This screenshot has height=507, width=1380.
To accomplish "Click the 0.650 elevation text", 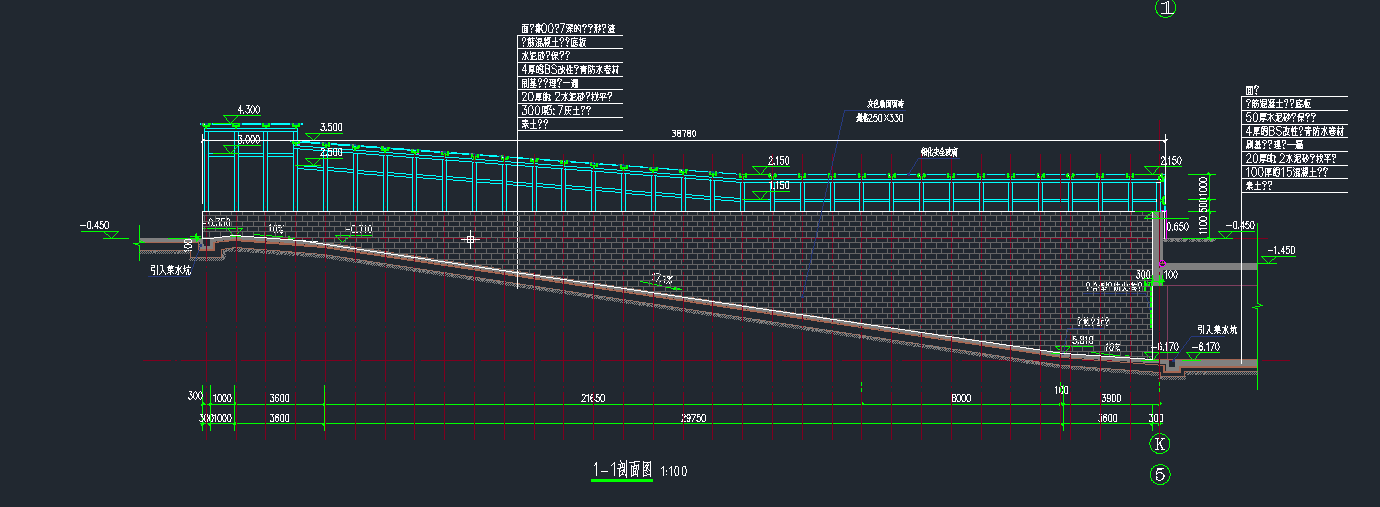I will click(1177, 228).
